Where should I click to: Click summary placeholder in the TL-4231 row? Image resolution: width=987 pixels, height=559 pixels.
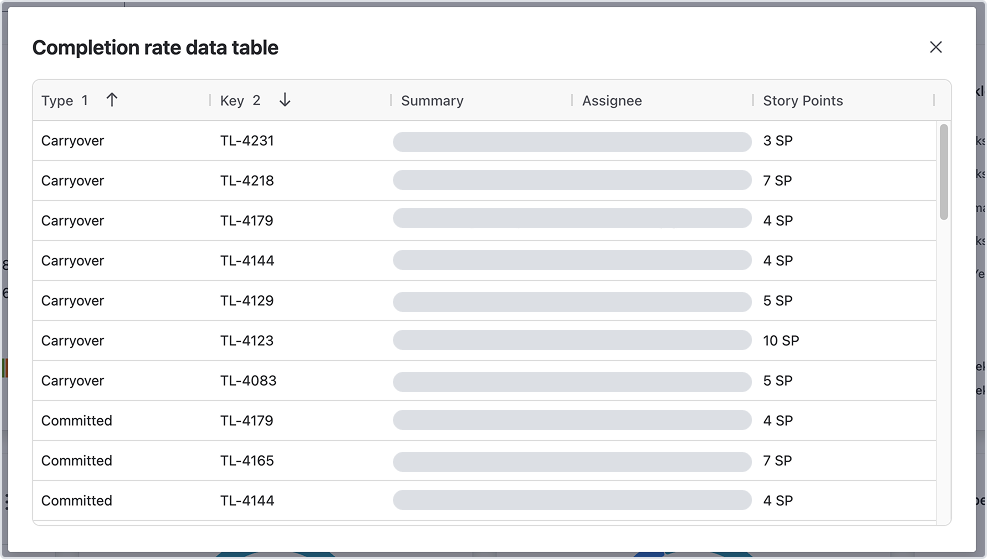571,142
